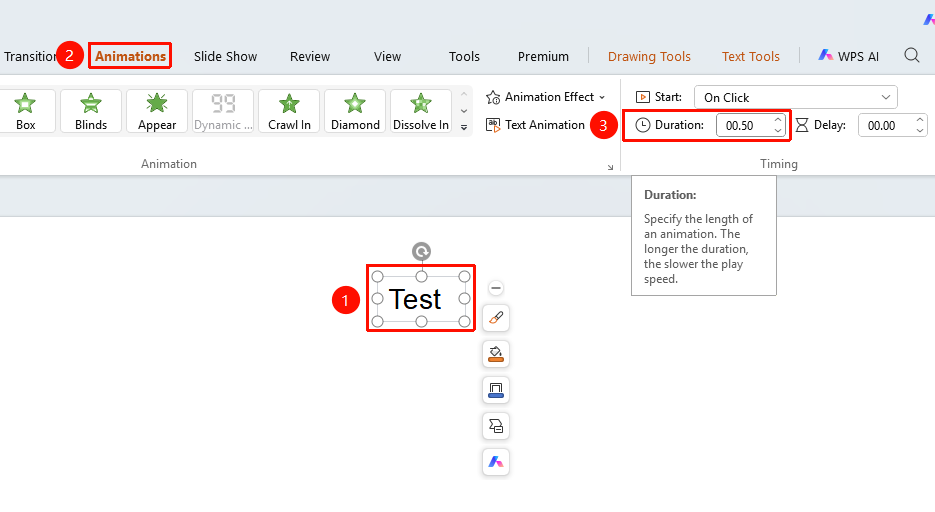Image resolution: width=935 pixels, height=512 pixels.
Task: Collapse the floating toolbar minus button
Action: click(x=496, y=288)
